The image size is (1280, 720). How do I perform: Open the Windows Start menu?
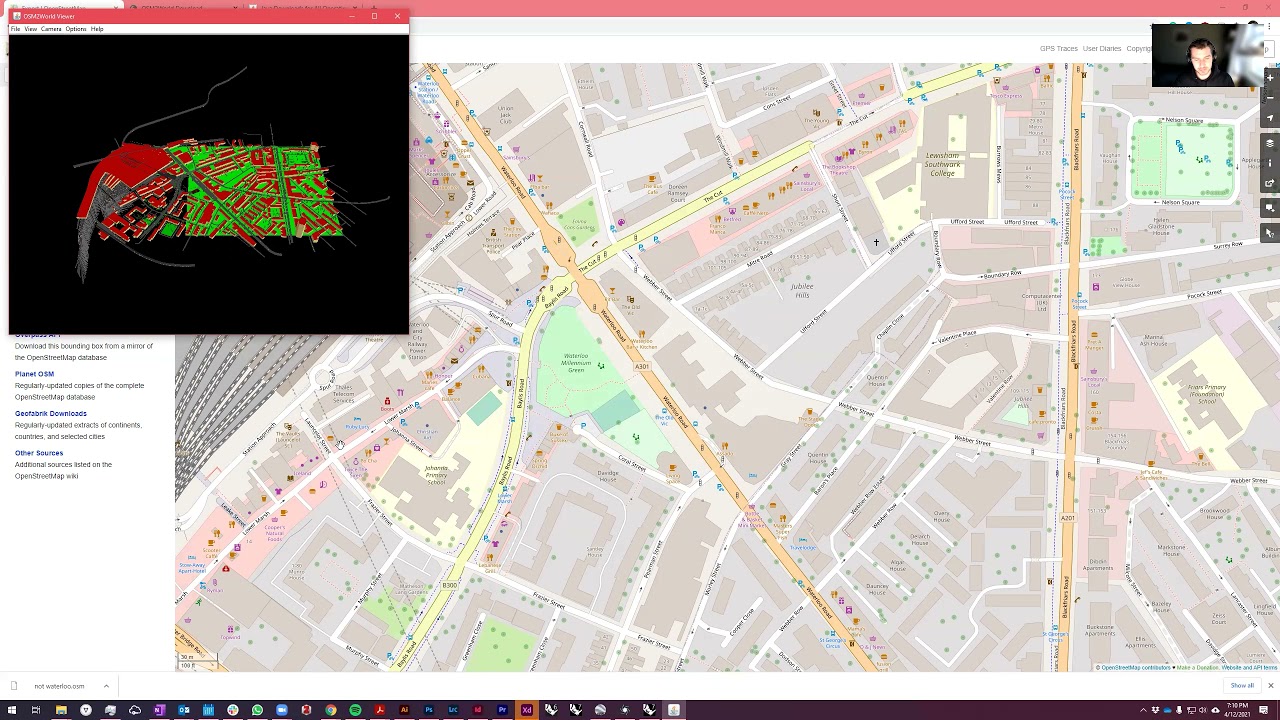click(x=12, y=710)
